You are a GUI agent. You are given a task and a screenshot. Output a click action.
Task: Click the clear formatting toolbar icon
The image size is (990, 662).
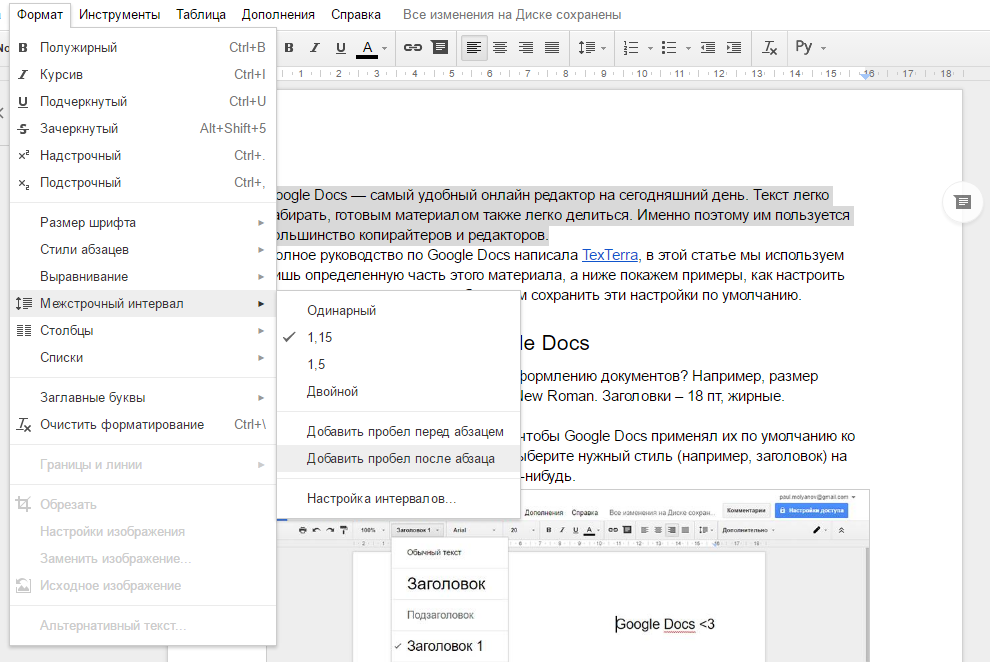(769, 47)
